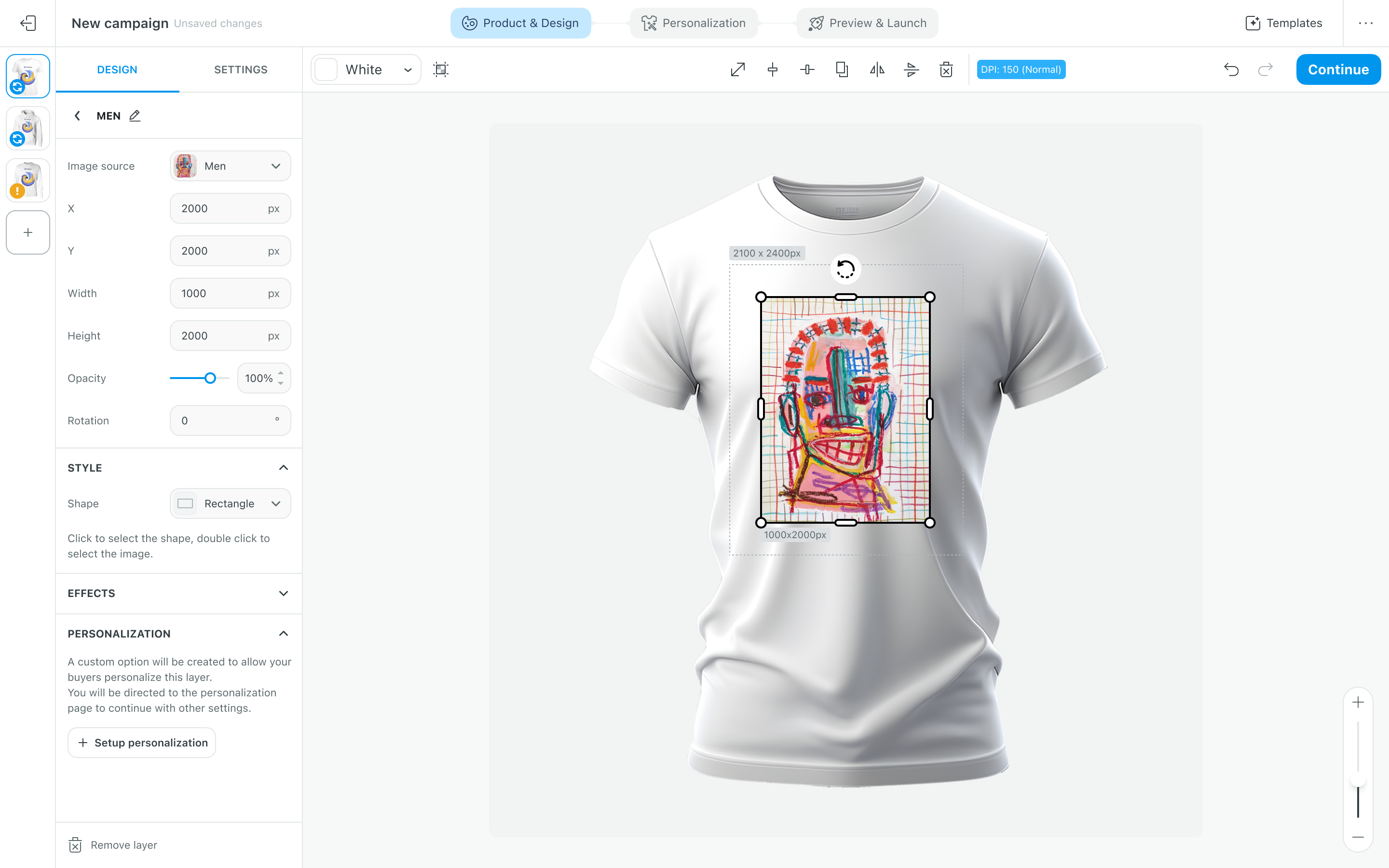Select the sweatshirt thumbnail with warning badge
The height and width of the screenshot is (868, 1389).
[27, 180]
